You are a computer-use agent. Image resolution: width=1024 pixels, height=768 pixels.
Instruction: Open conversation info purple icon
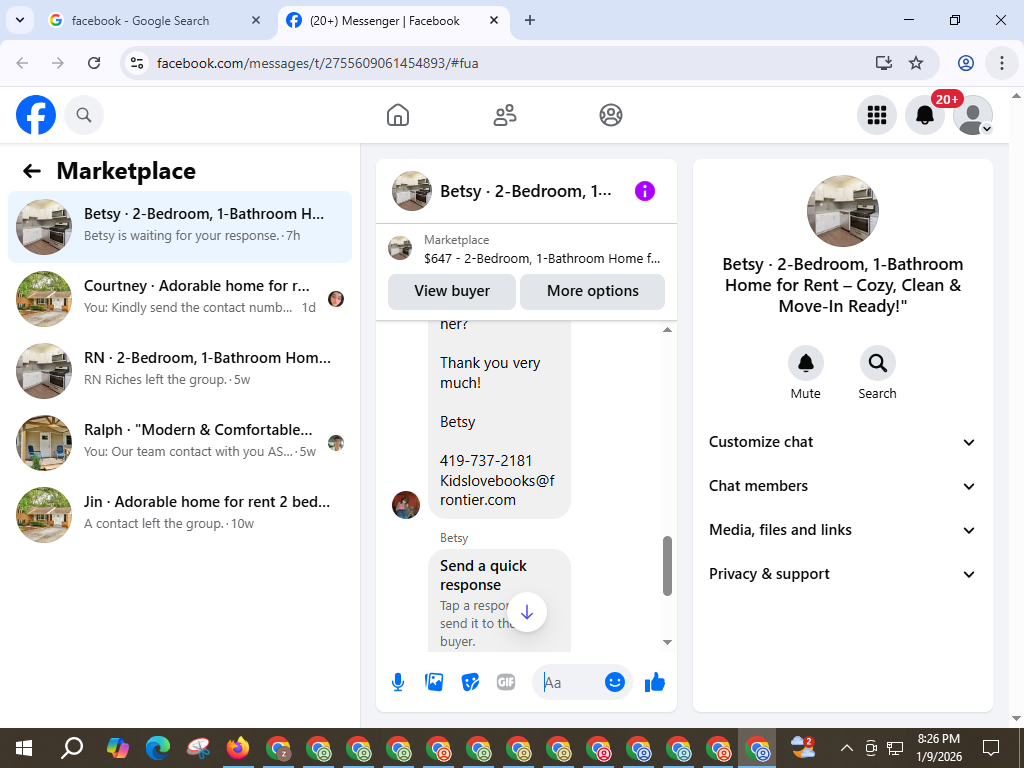645,191
